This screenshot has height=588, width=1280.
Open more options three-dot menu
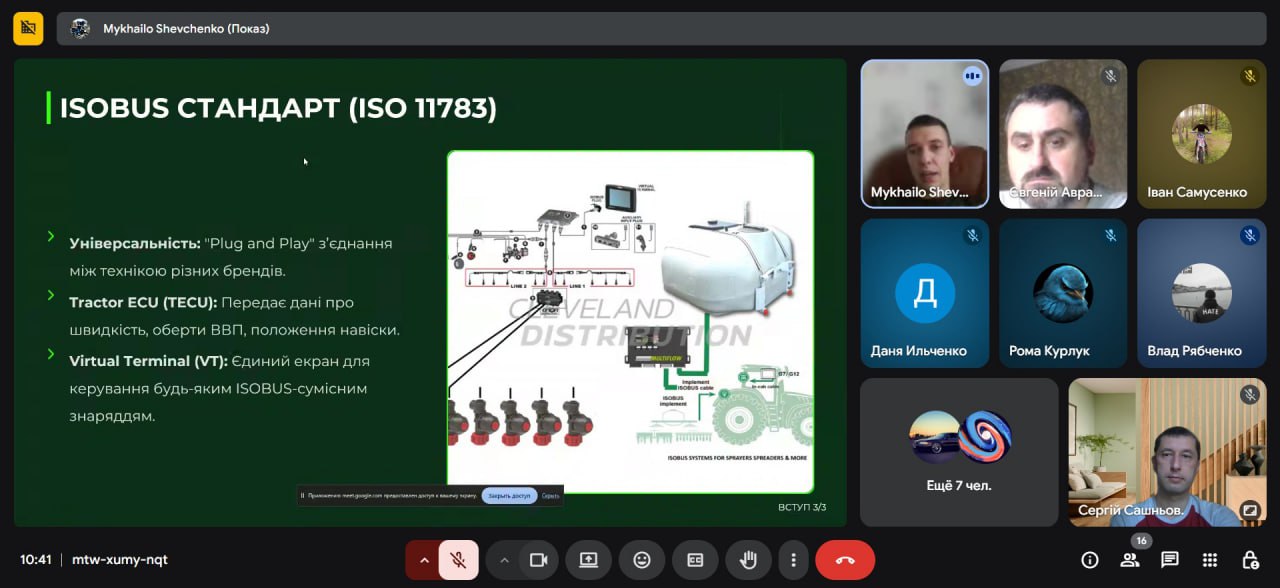(793, 560)
